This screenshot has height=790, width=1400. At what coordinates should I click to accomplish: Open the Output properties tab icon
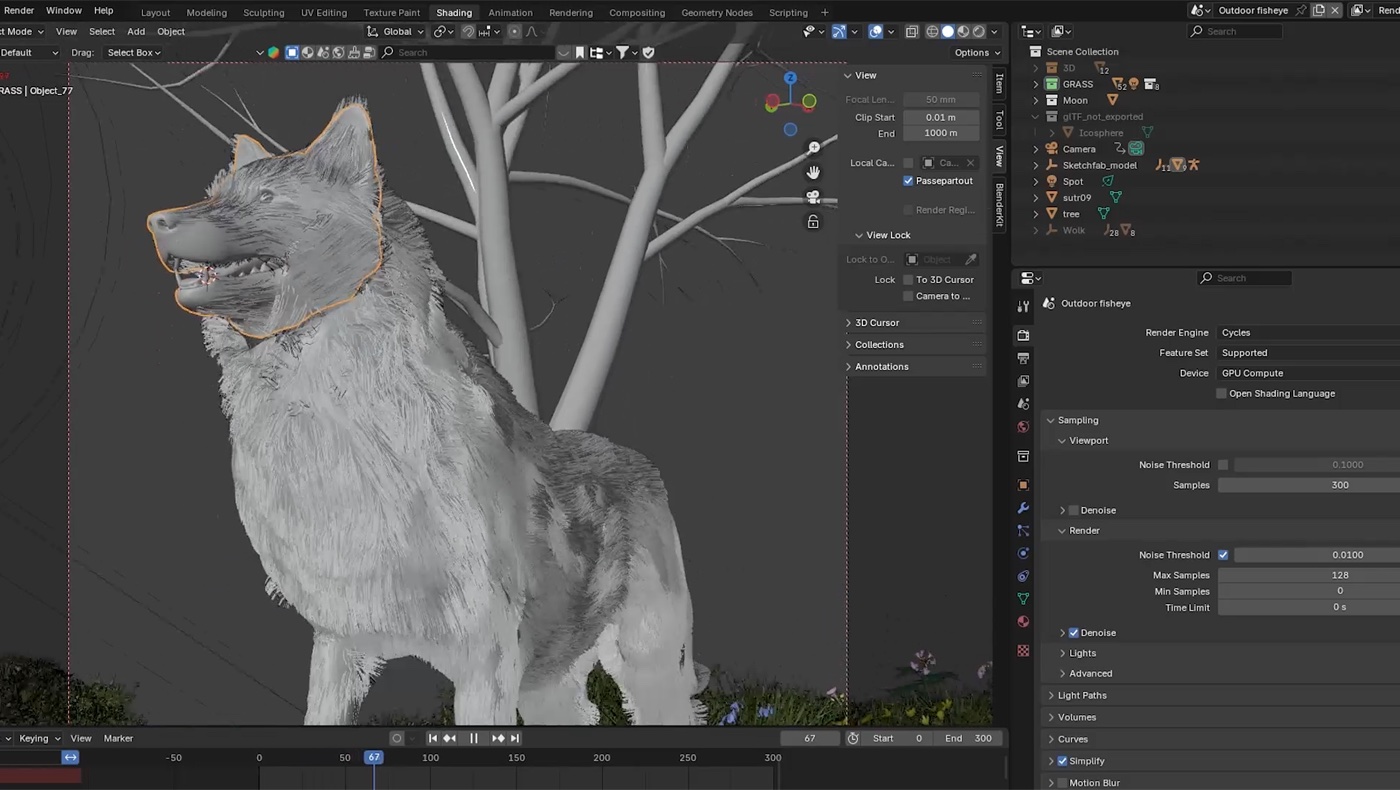1023,358
